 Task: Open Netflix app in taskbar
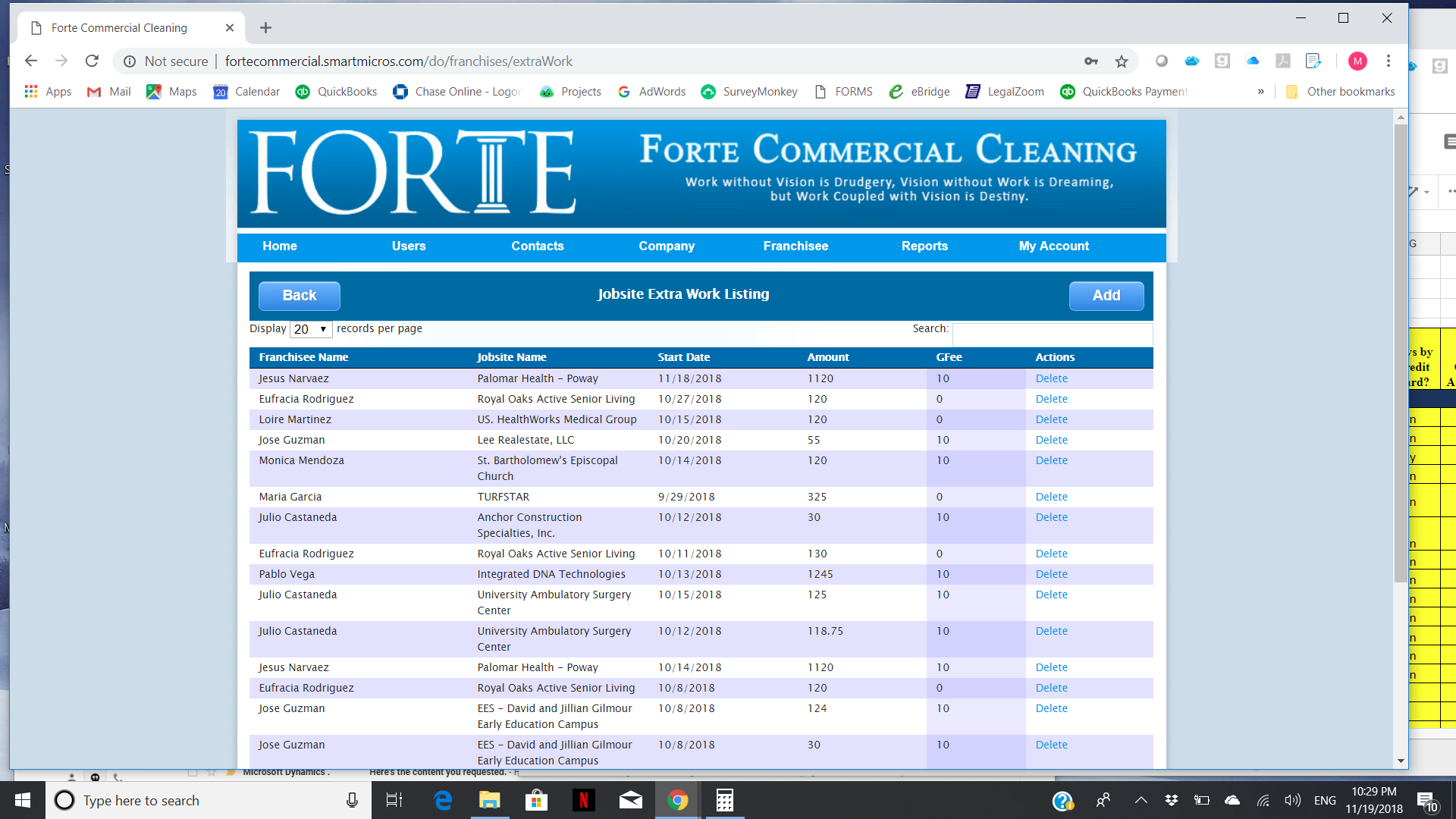point(583,800)
